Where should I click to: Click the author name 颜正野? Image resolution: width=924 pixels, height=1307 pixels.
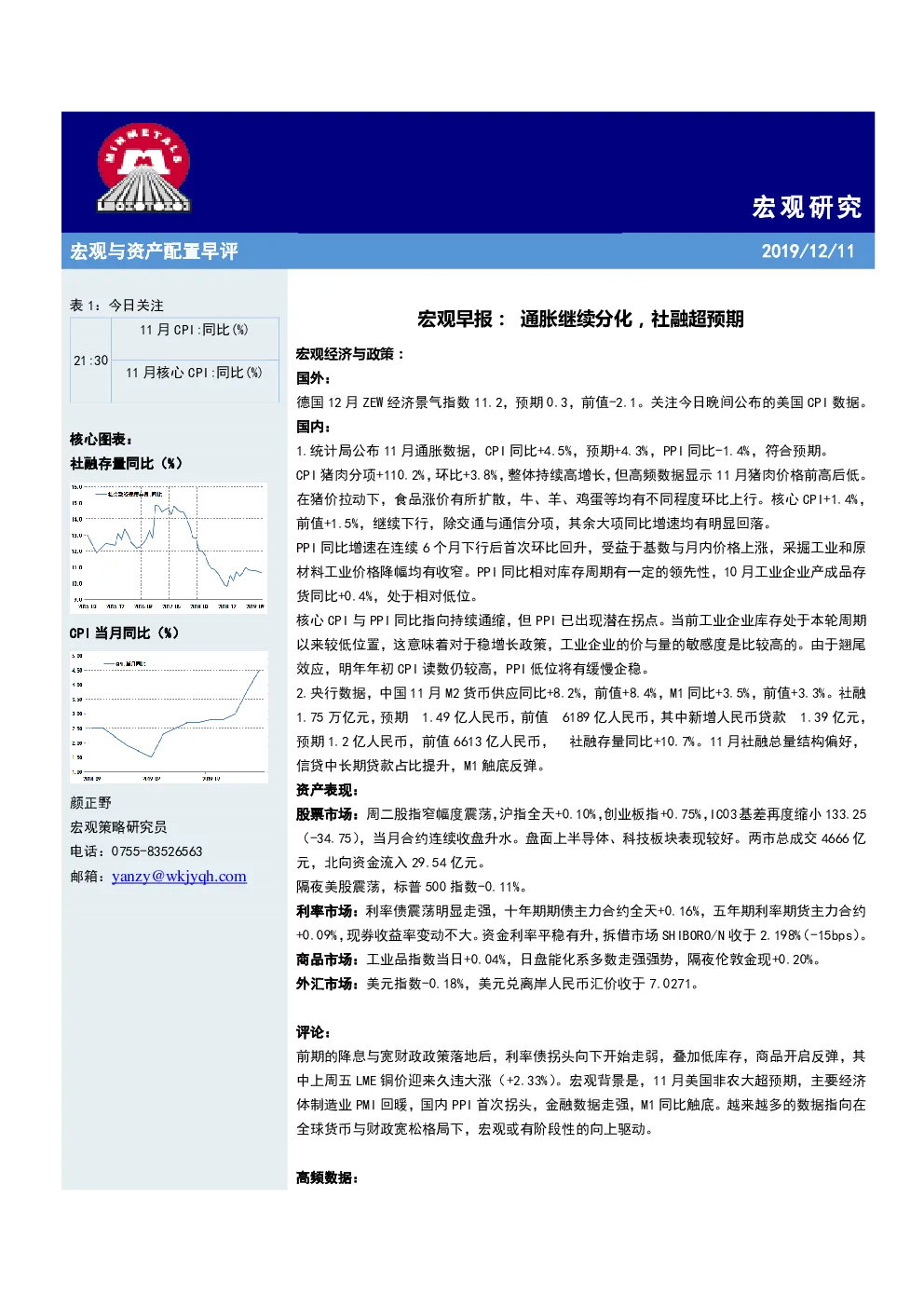90,803
